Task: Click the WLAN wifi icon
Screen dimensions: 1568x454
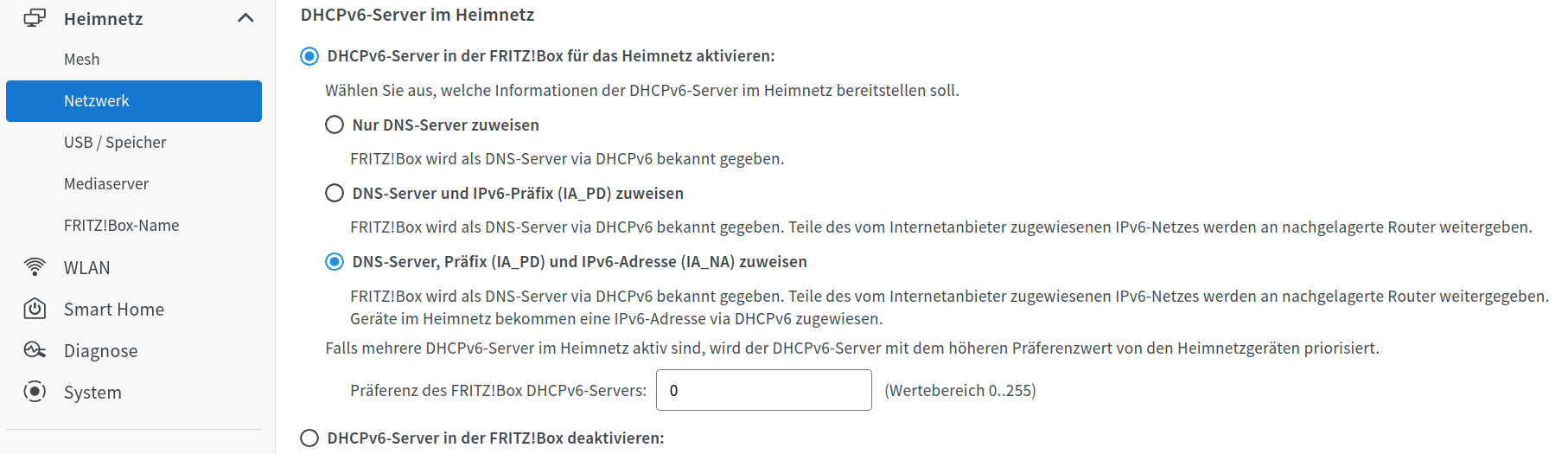Action: click(x=35, y=267)
